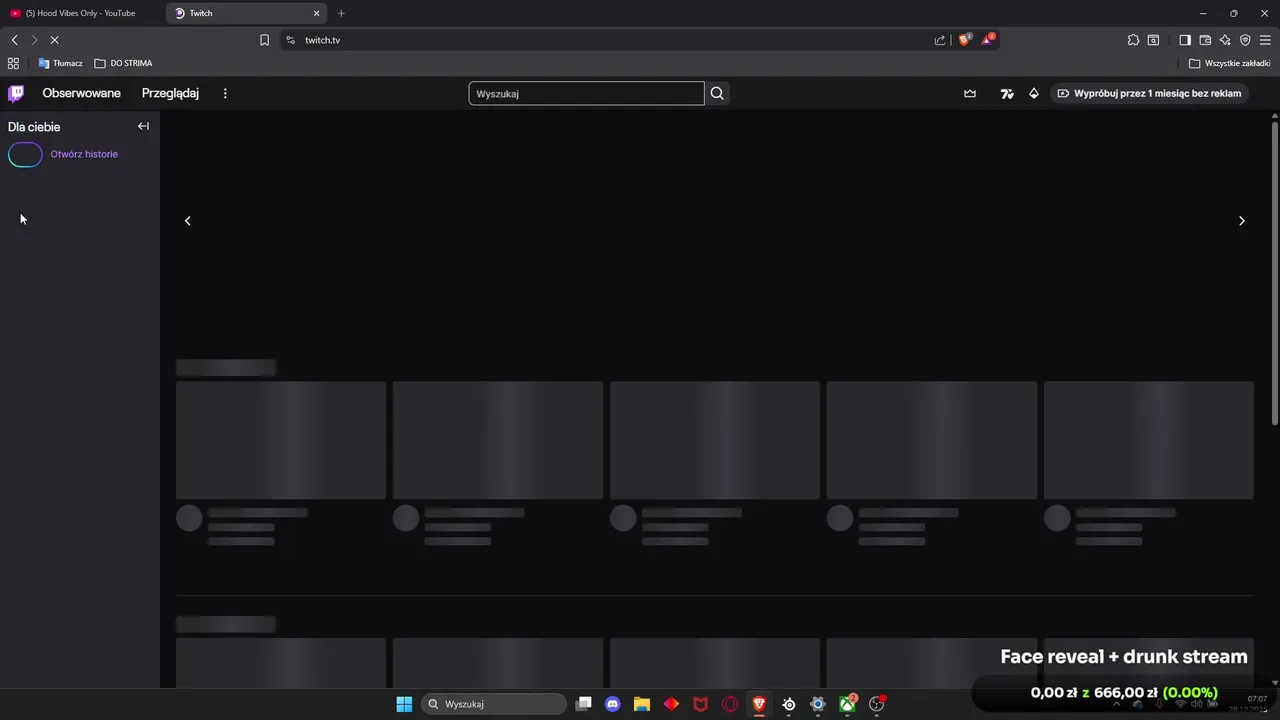This screenshot has height=720, width=1280.
Task: Open the apps grid in bookmarks bar
Action: (13, 63)
